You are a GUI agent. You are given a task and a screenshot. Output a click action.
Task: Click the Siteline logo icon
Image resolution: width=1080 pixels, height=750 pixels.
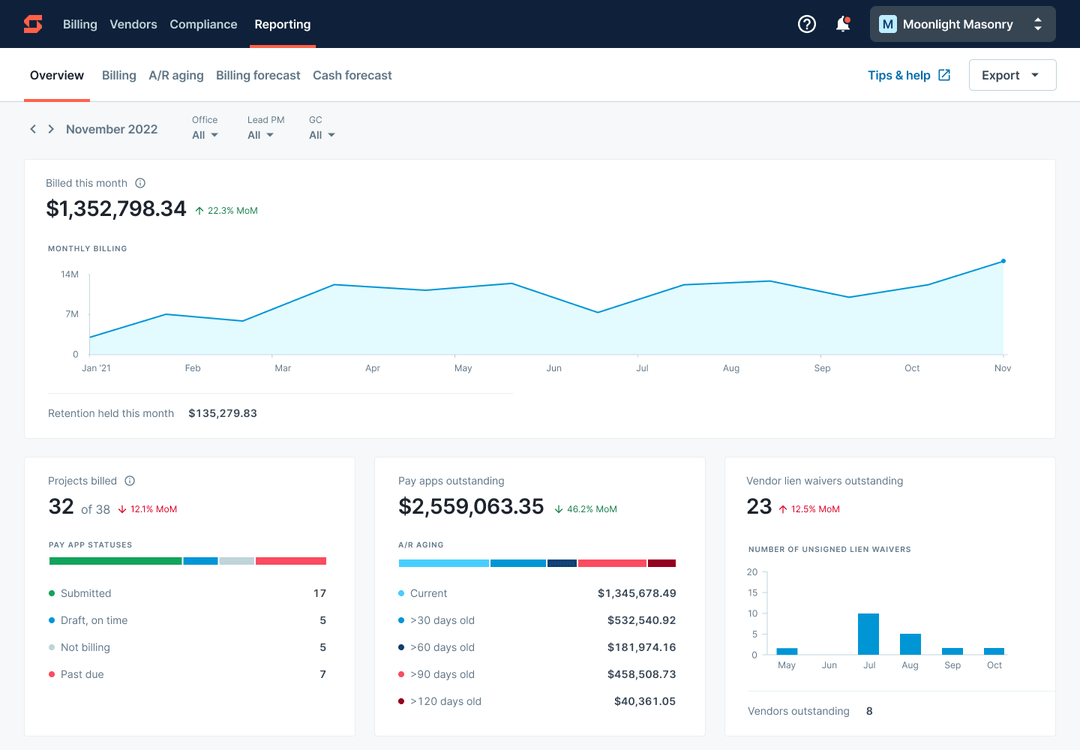(32, 24)
